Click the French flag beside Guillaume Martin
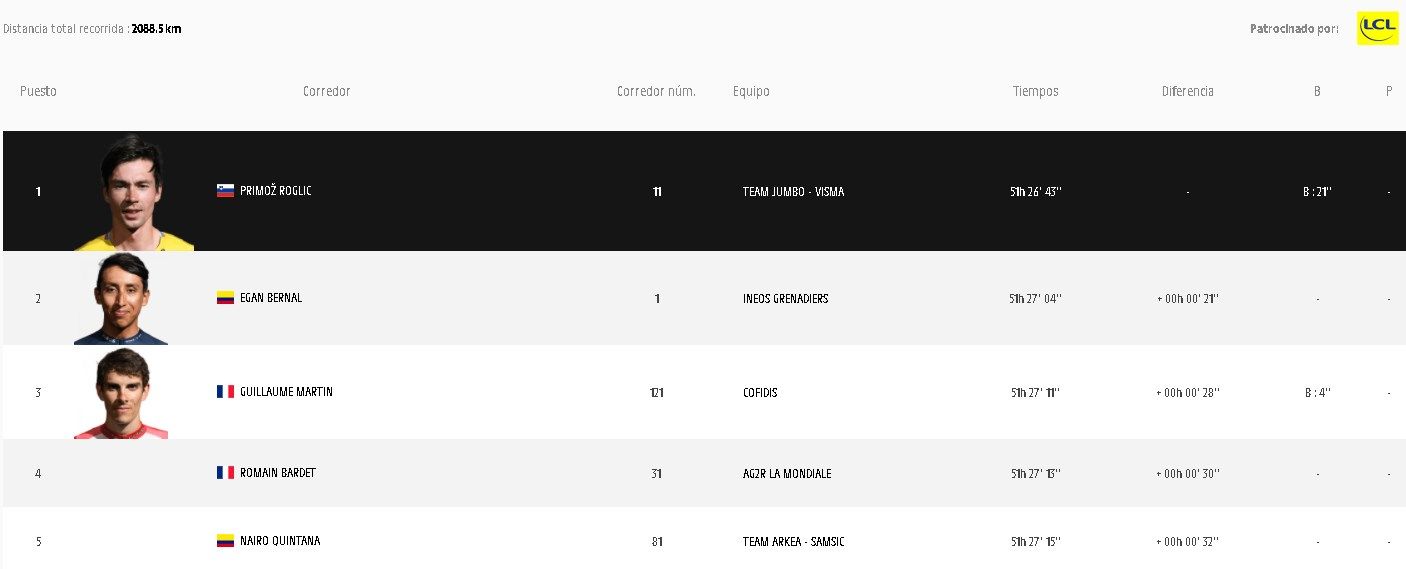 (225, 392)
